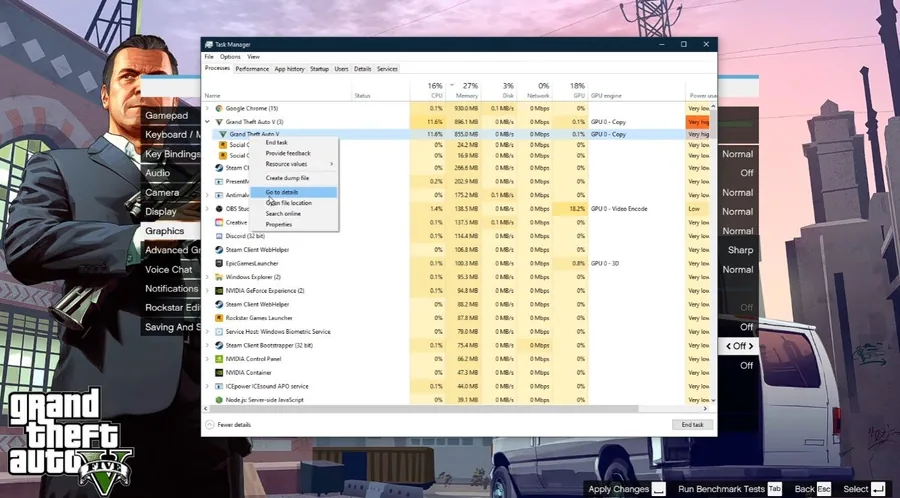The image size is (900, 498).
Task: Open the Options menu
Action: pos(230,57)
